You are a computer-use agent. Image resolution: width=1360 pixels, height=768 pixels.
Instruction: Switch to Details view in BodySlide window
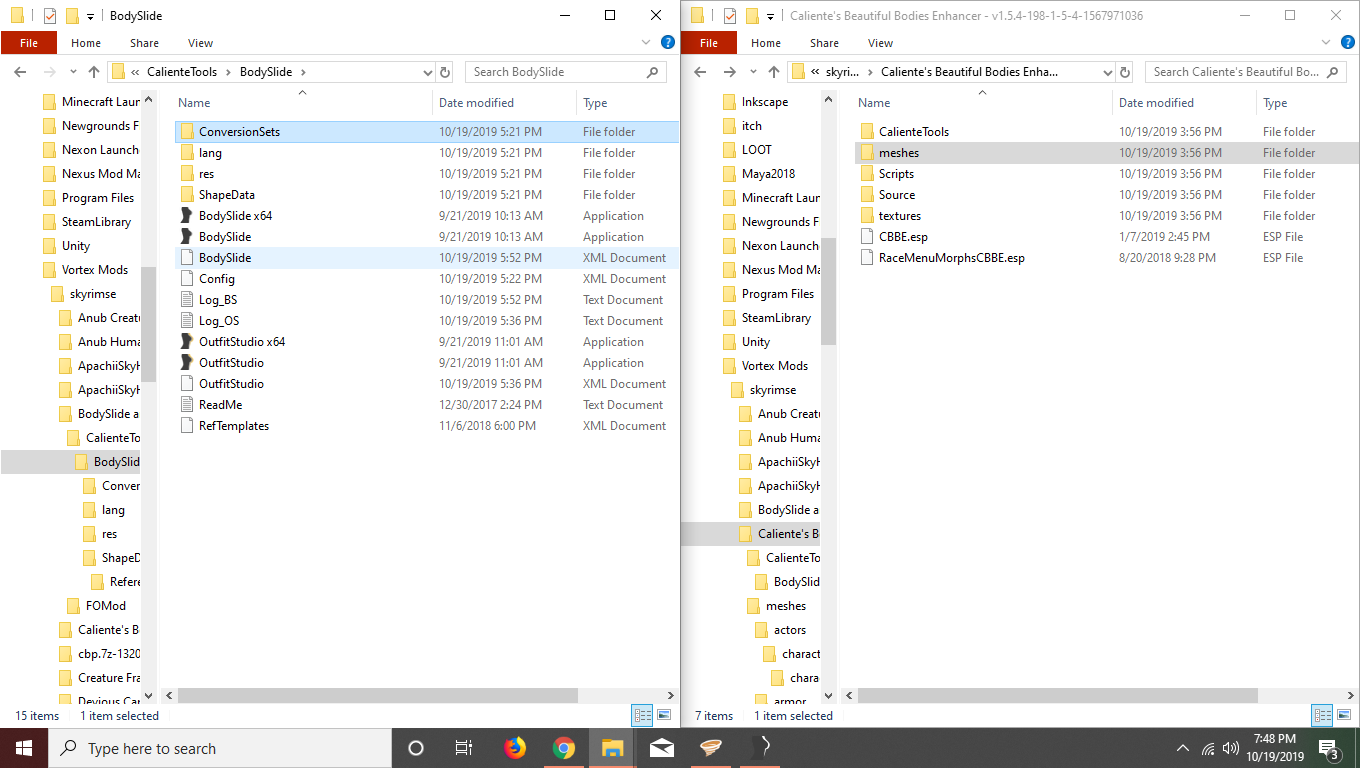[x=642, y=715]
